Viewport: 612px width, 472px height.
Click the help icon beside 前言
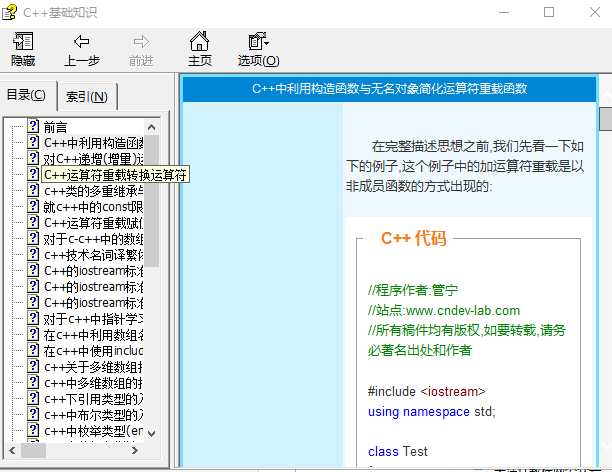[33, 127]
